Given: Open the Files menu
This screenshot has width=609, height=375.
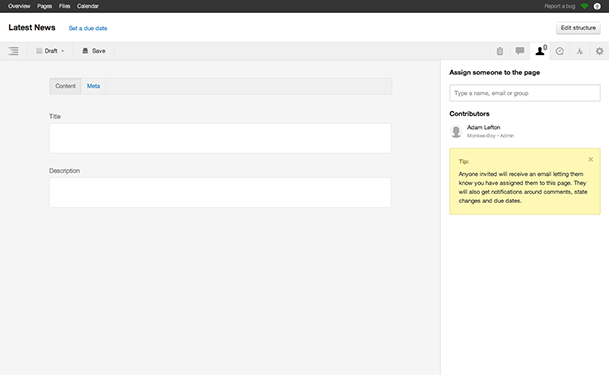Looking at the screenshot, I should (64, 6).
